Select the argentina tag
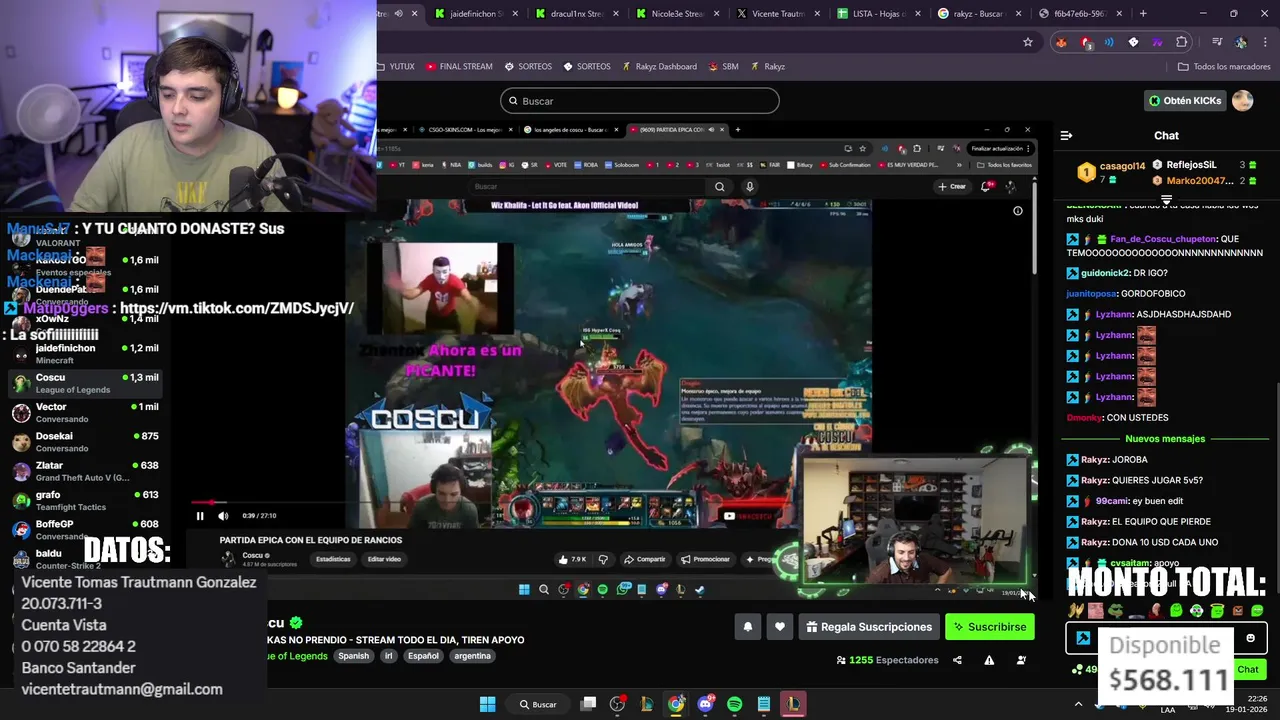The width and height of the screenshot is (1280, 720). pos(472,656)
